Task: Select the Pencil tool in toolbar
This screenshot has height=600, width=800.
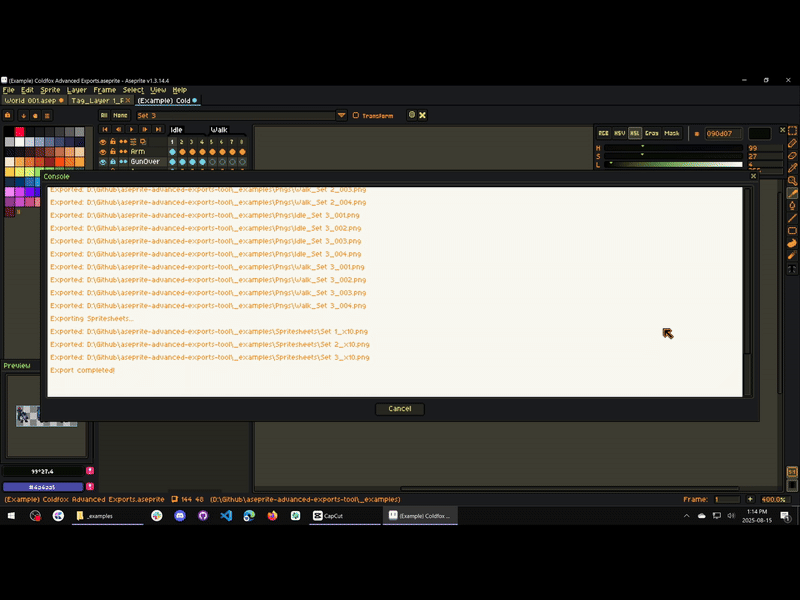Action: click(x=792, y=143)
